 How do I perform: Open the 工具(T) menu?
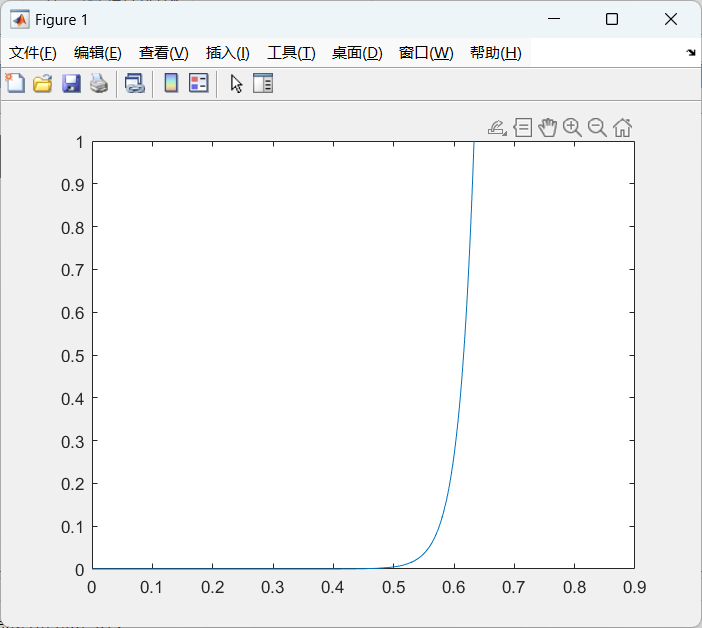point(291,53)
